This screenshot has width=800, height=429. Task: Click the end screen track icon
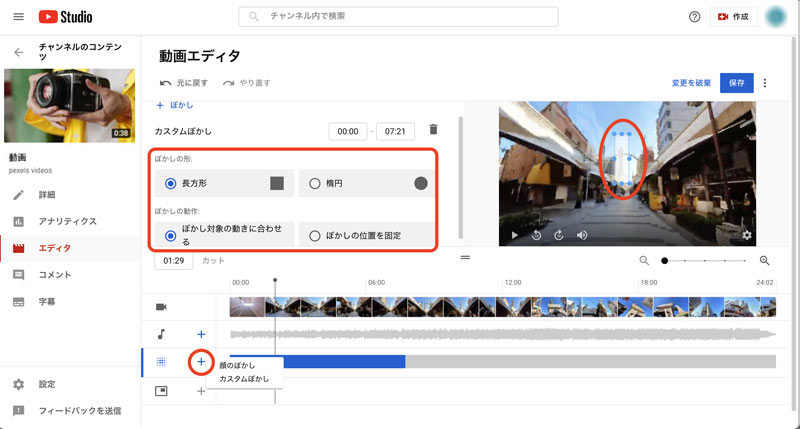(161, 391)
